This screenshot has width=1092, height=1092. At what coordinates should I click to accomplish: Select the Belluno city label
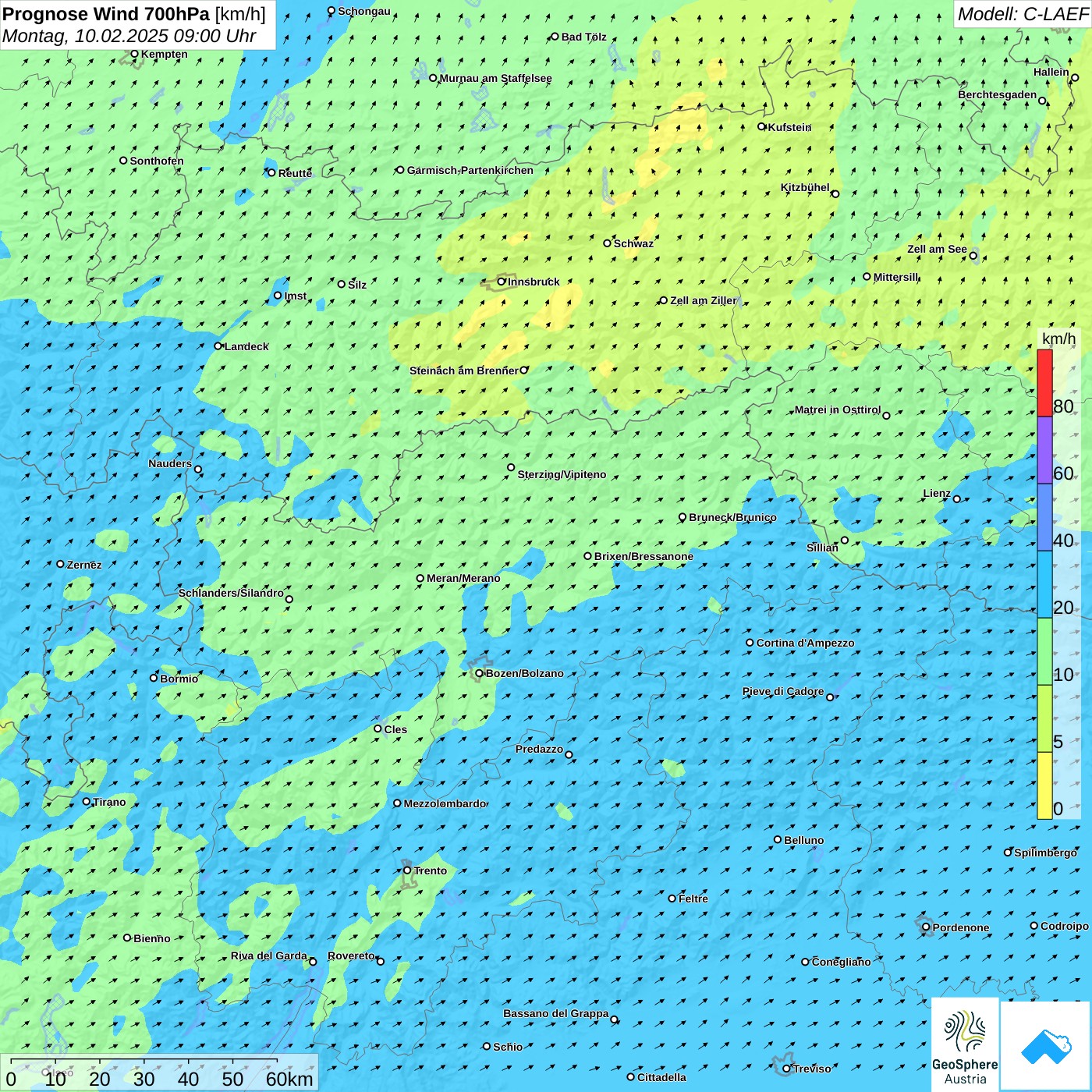[804, 840]
